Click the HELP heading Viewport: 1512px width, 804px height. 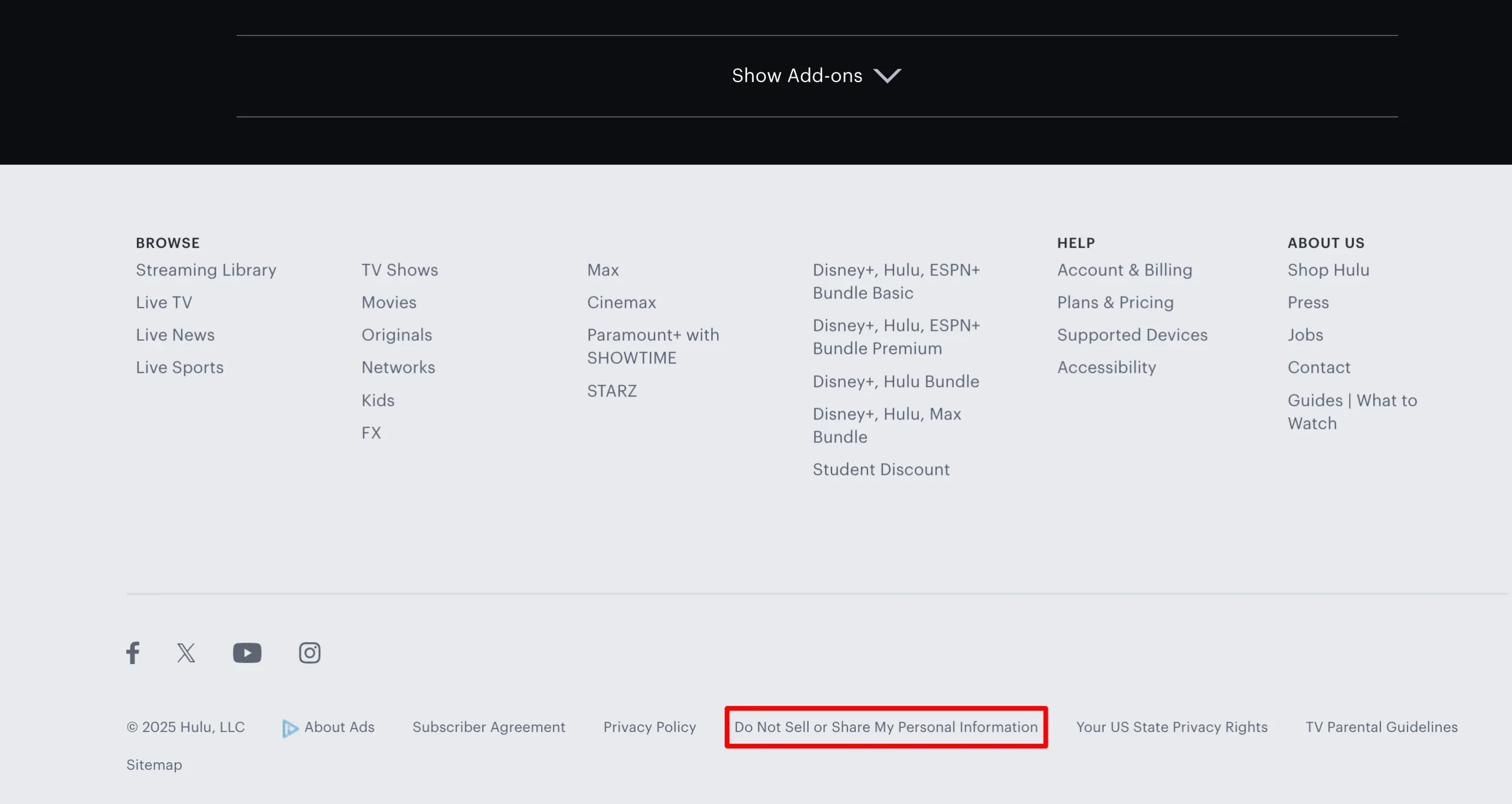[x=1076, y=243]
